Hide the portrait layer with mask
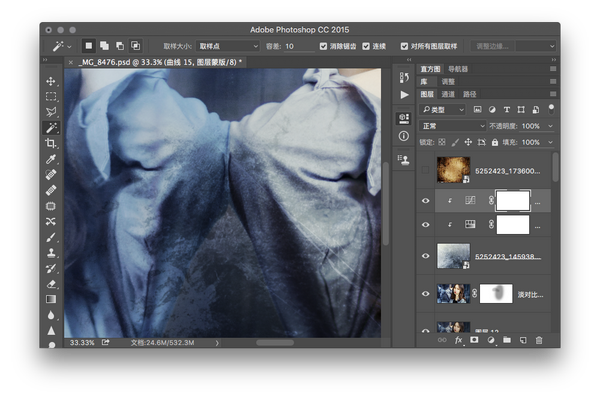600x402 pixels. click(x=426, y=294)
